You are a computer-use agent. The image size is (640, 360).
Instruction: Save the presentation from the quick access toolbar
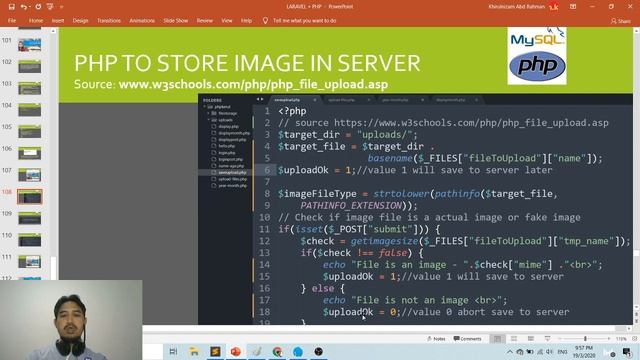(11, 7)
